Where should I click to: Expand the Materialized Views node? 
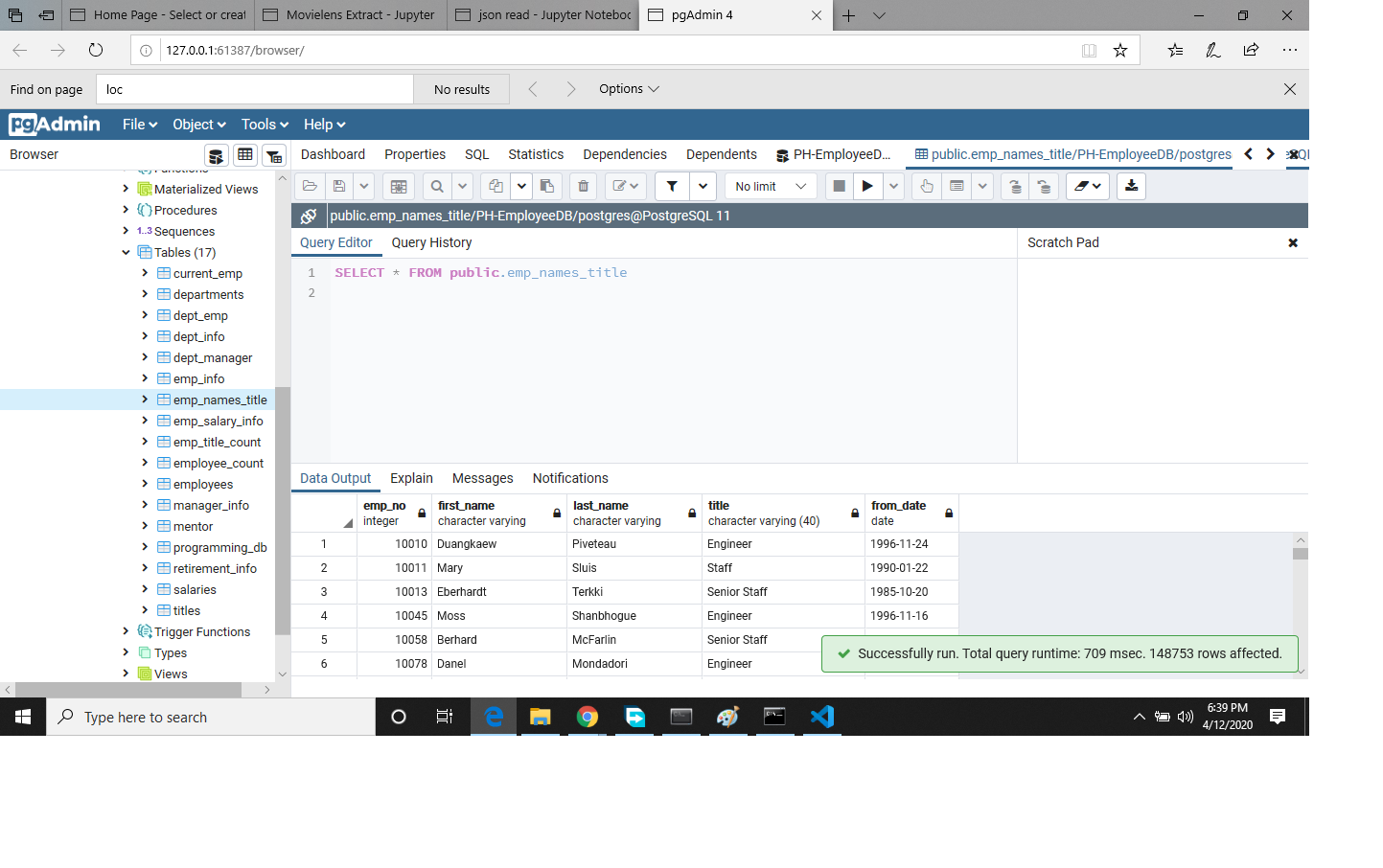(x=126, y=189)
